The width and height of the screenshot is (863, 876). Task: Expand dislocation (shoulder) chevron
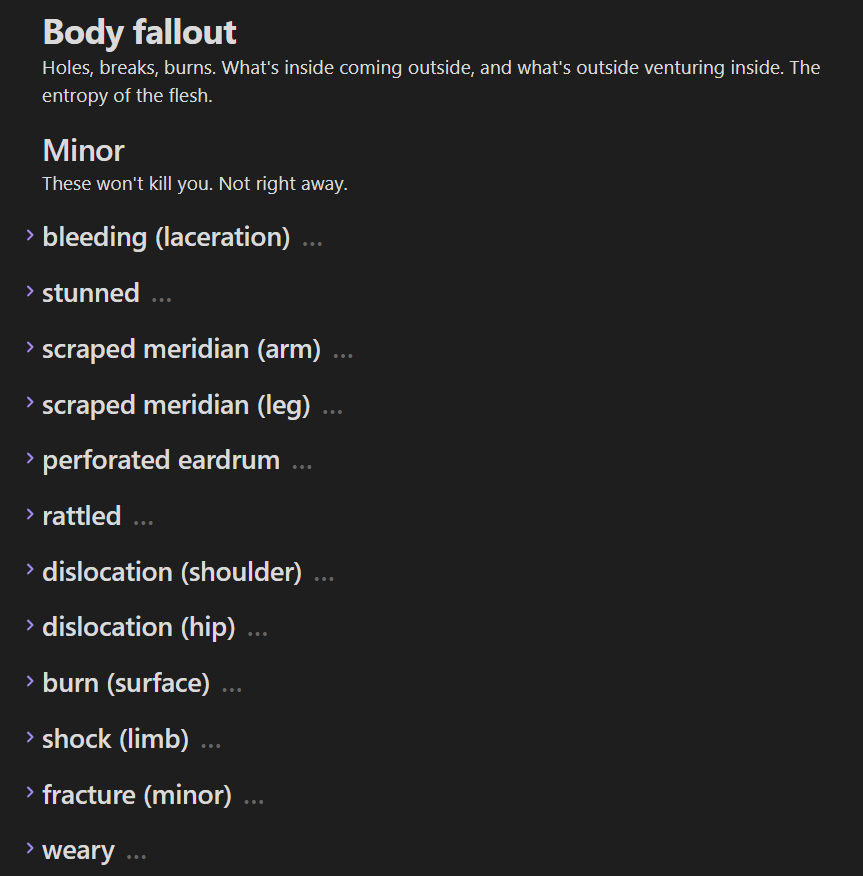coord(30,570)
